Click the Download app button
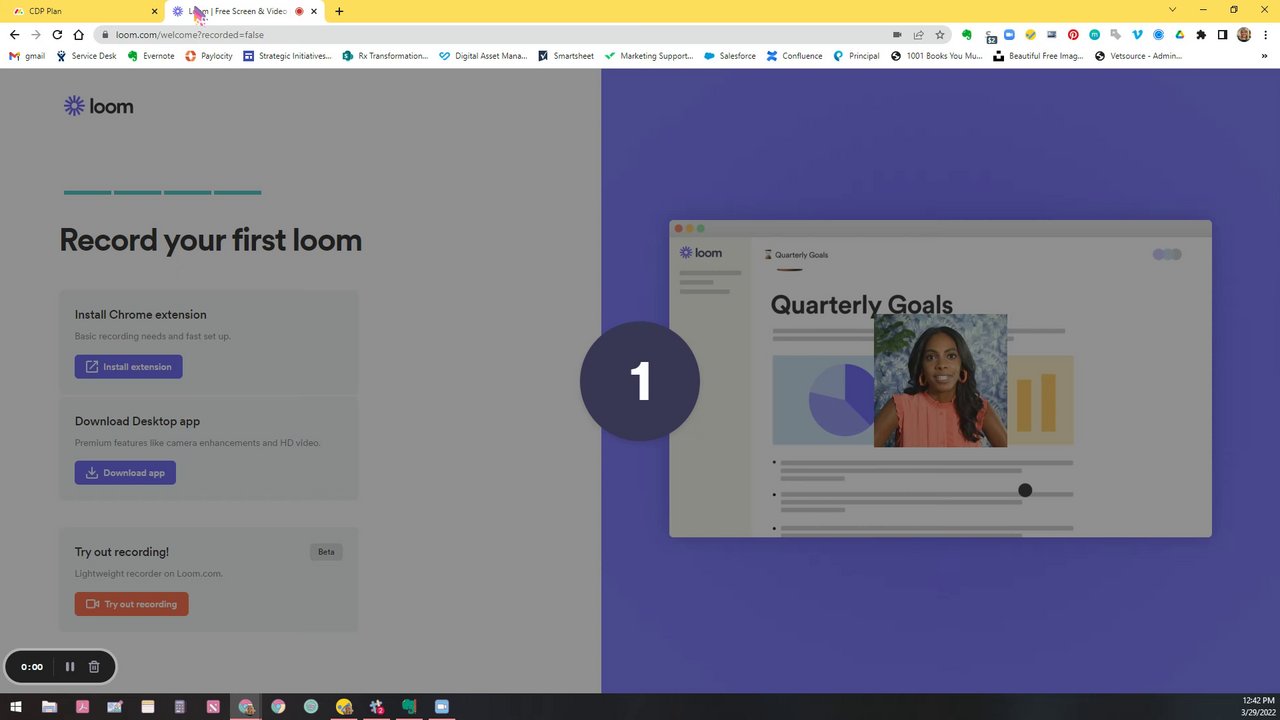Viewport: 1280px width, 720px height. (125, 473)
